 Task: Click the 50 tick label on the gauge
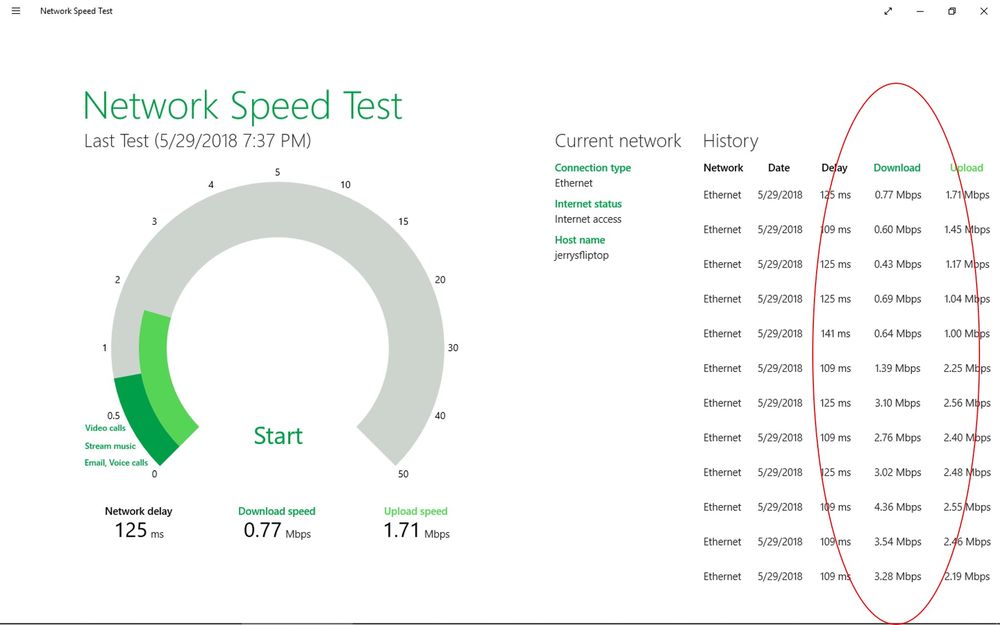click(403, 474)
